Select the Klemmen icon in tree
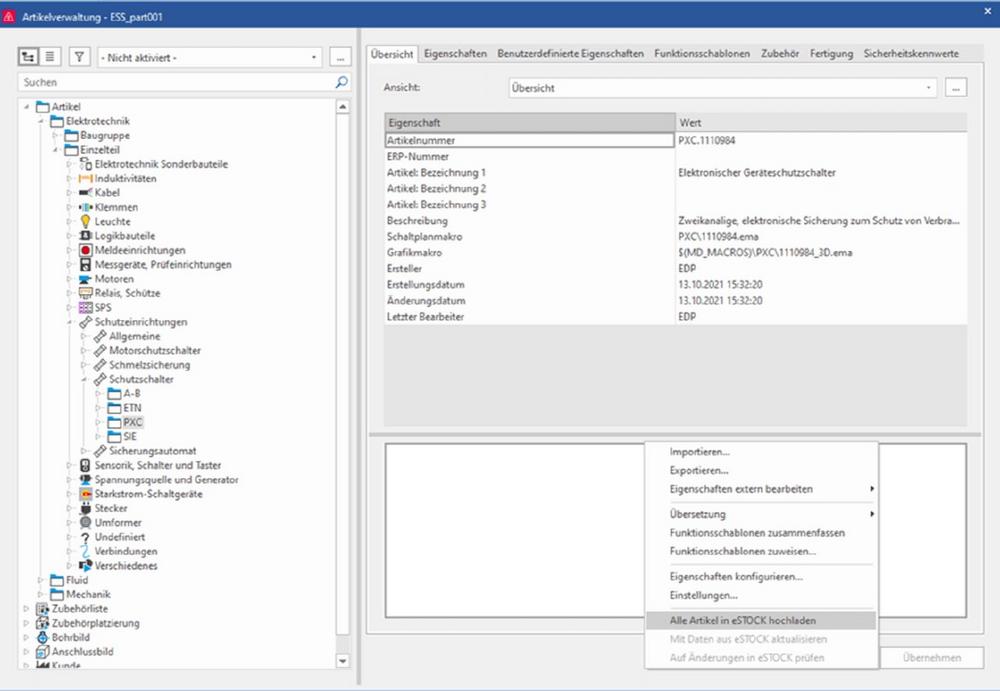1000x691 pixels. (x=85, y=207)
